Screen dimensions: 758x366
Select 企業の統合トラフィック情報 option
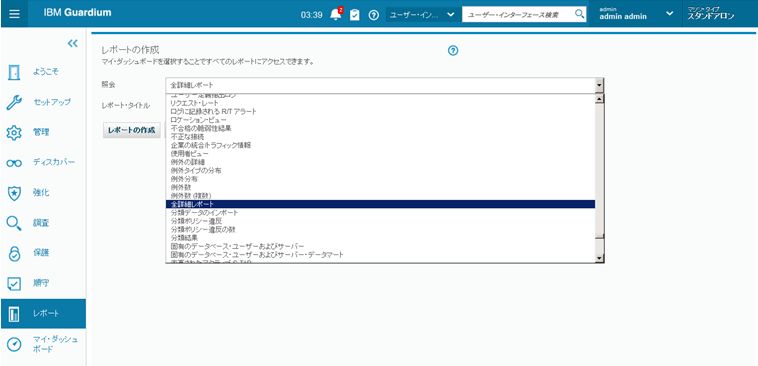coord(380,145)
